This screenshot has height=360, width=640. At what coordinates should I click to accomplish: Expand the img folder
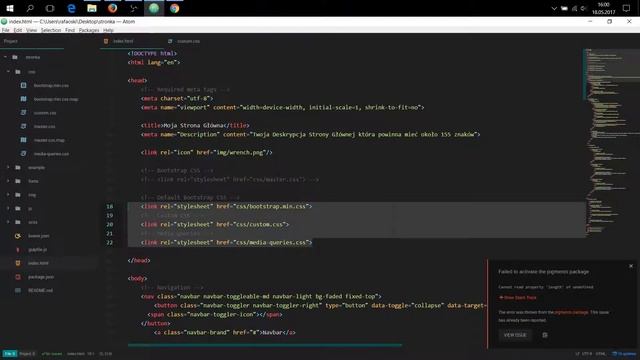pyautogui.click(x=8, y=195)
